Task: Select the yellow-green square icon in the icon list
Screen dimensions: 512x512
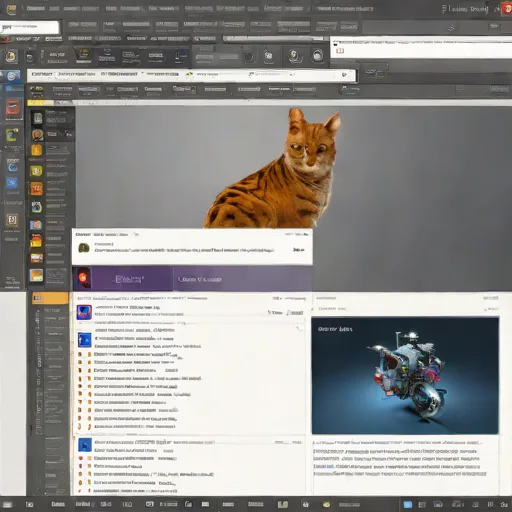Action: [x=36, y=171]
